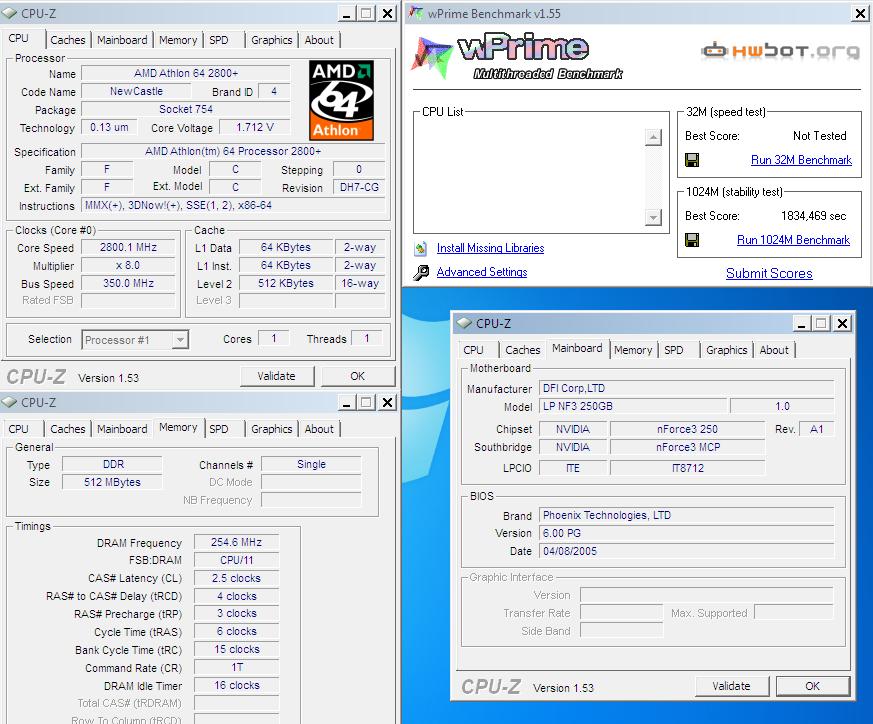Click the Install Missing Libraries icon
This screenshot has height=724, width=873.
click(421, 248)
